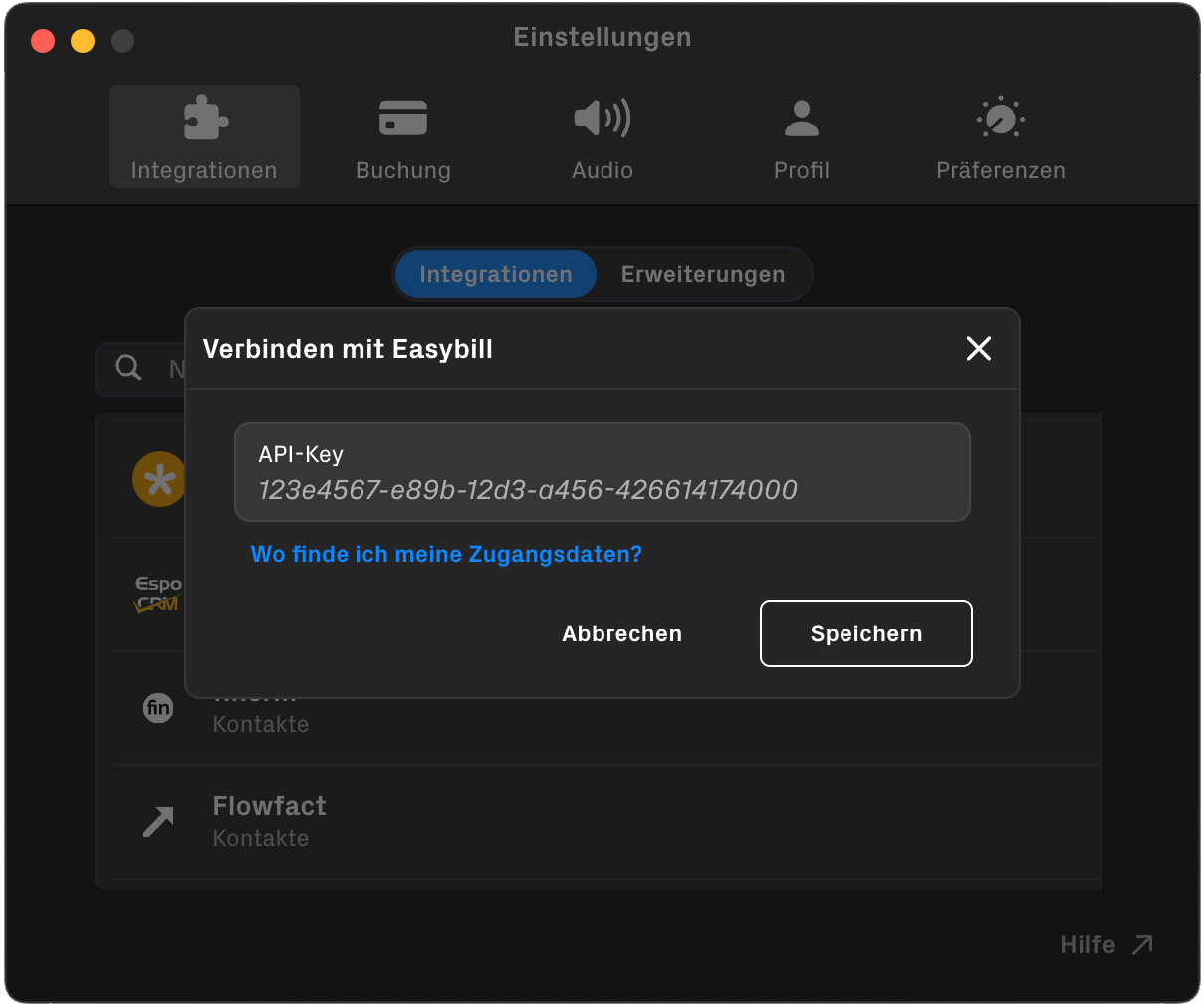Minimize the Einstellungen window
Image resolution: width=1204 pixels, height=1006 pixels.
coord(83,41)
